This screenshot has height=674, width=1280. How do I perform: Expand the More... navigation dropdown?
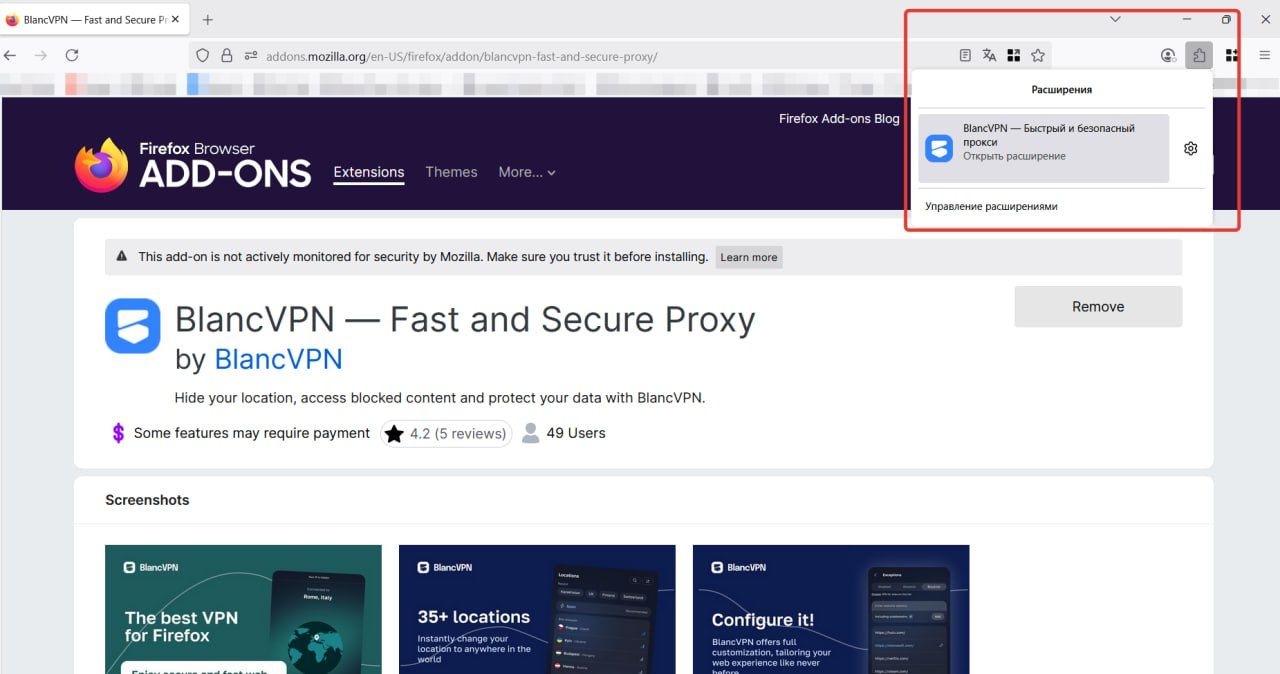tap(527, 172)
